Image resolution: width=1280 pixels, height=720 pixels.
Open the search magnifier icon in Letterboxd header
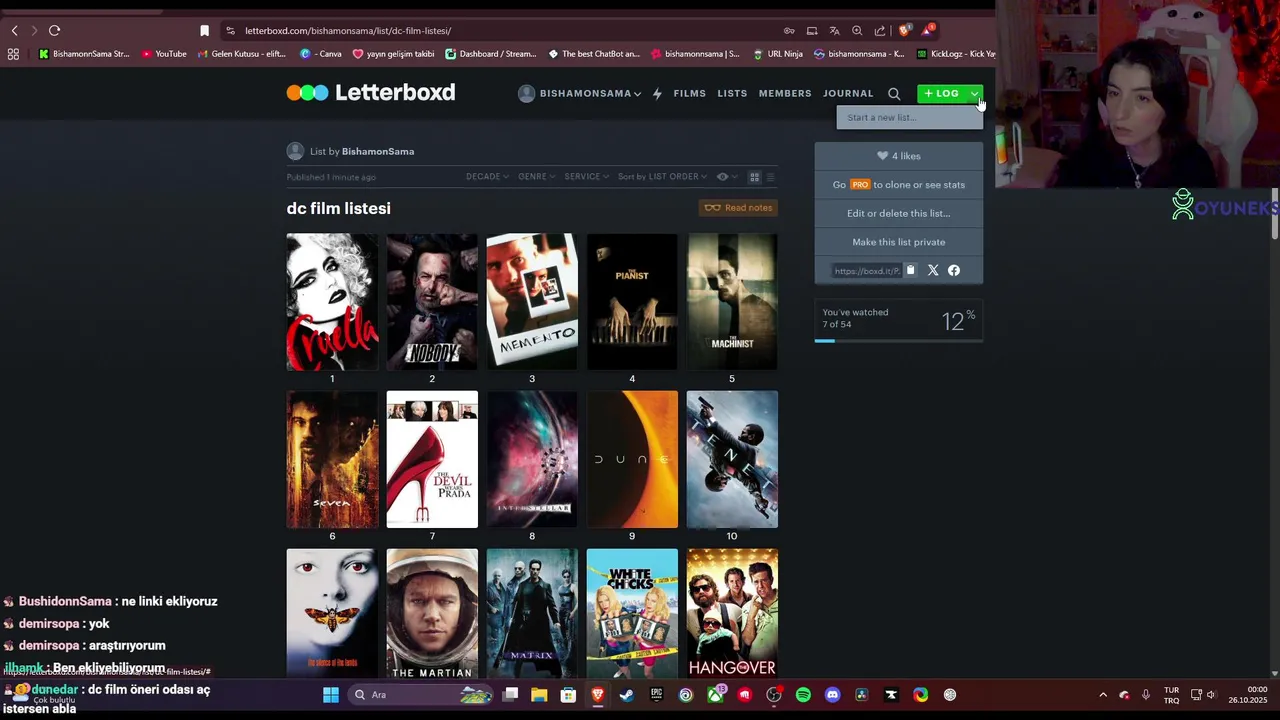tap(894, 94)
